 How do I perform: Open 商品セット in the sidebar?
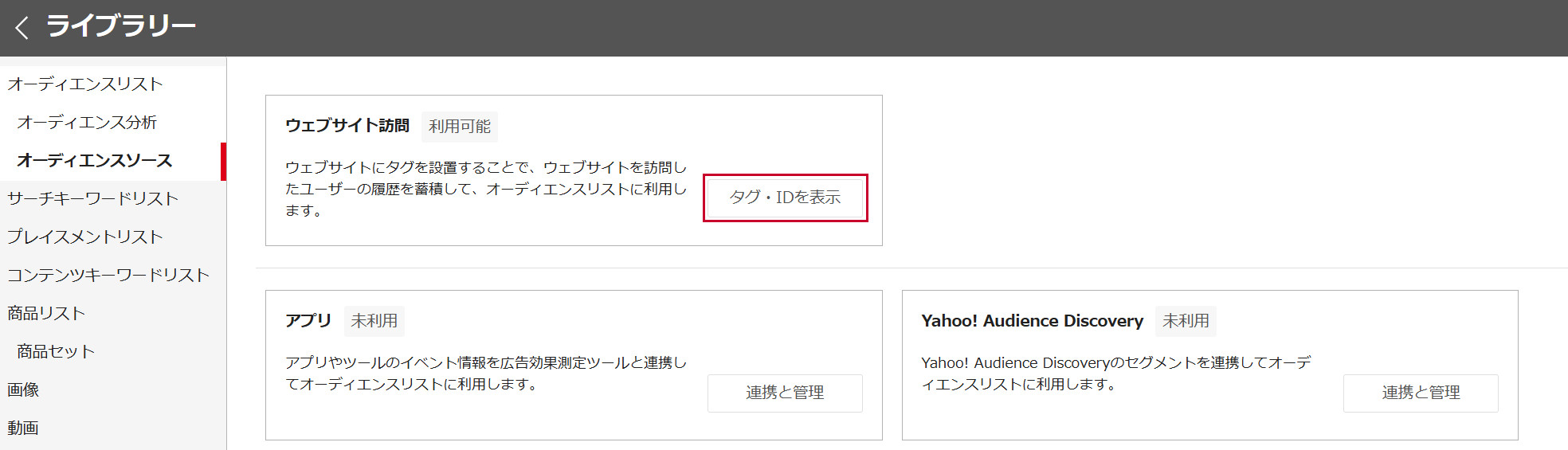(56, 352)
